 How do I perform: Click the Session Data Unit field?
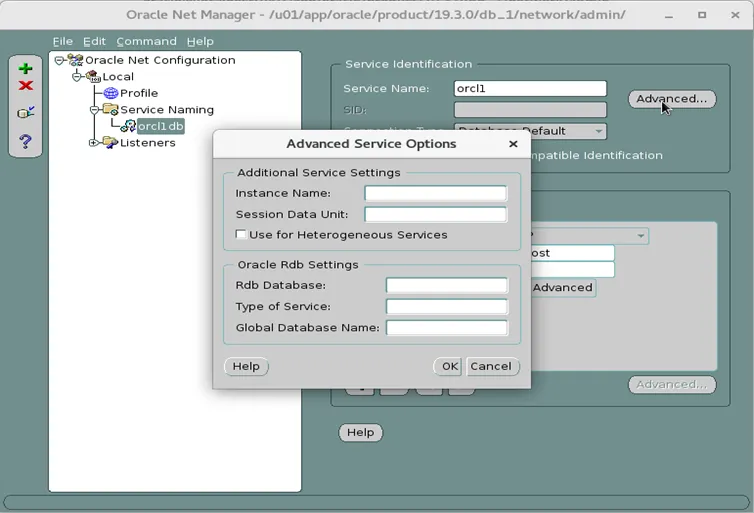click(435, 214)
